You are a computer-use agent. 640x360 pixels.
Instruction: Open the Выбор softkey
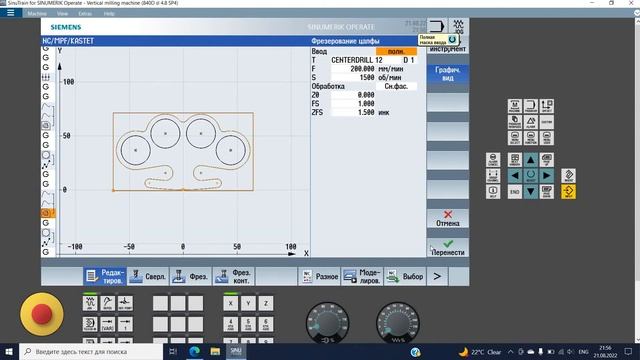(405, 276)
